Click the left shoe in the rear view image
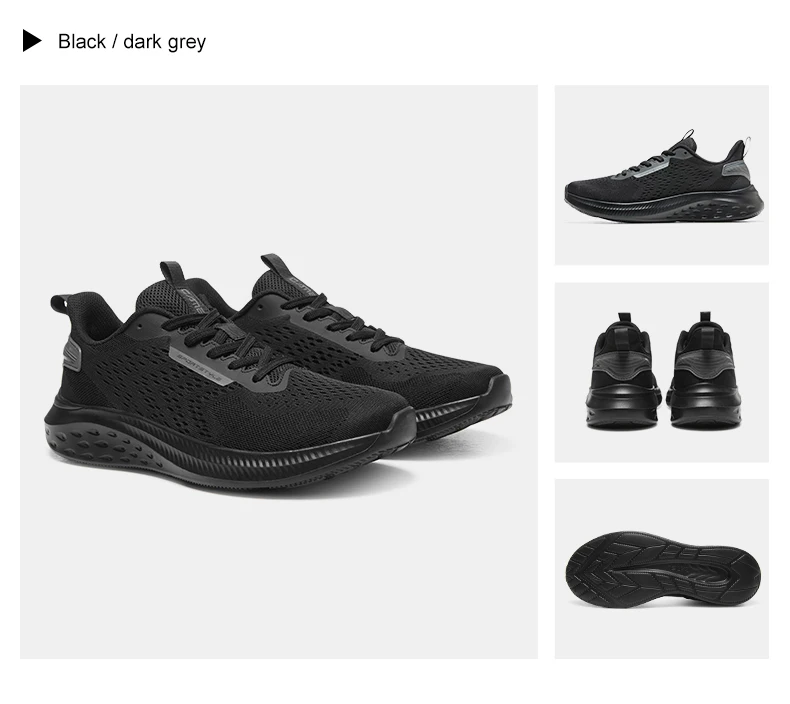The width and height of the screenshot is (790, 704). click(623, 372)
